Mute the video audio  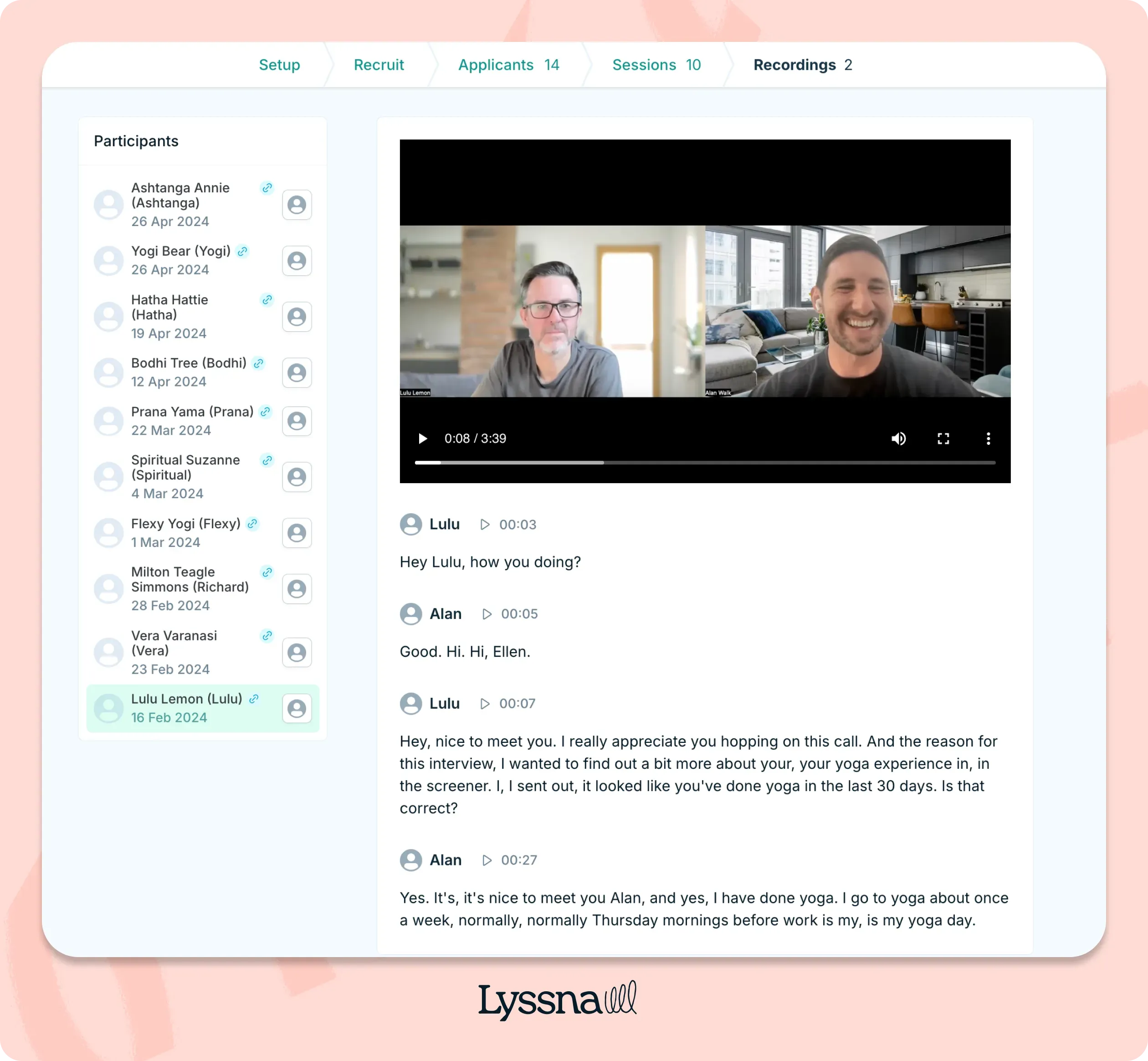coord(899,438)
